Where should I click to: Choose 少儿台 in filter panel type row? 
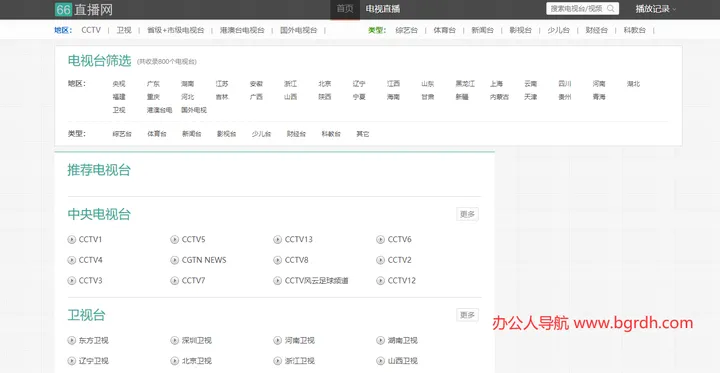tap(261, 134)
